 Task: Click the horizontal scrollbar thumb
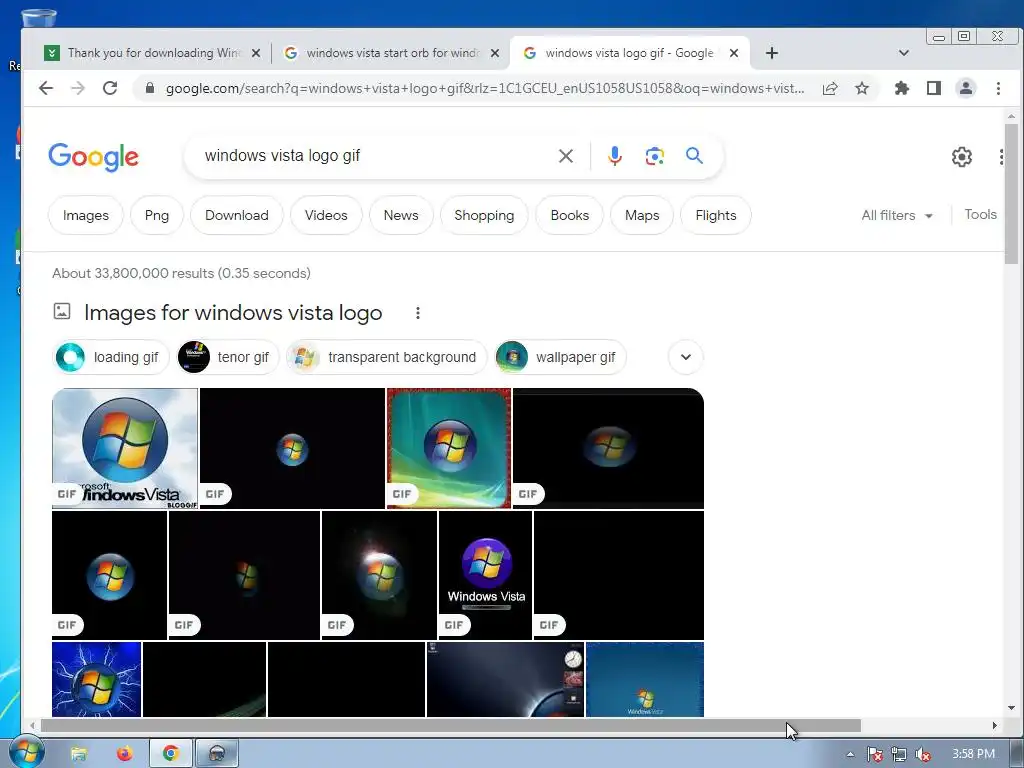click(451, 726)
